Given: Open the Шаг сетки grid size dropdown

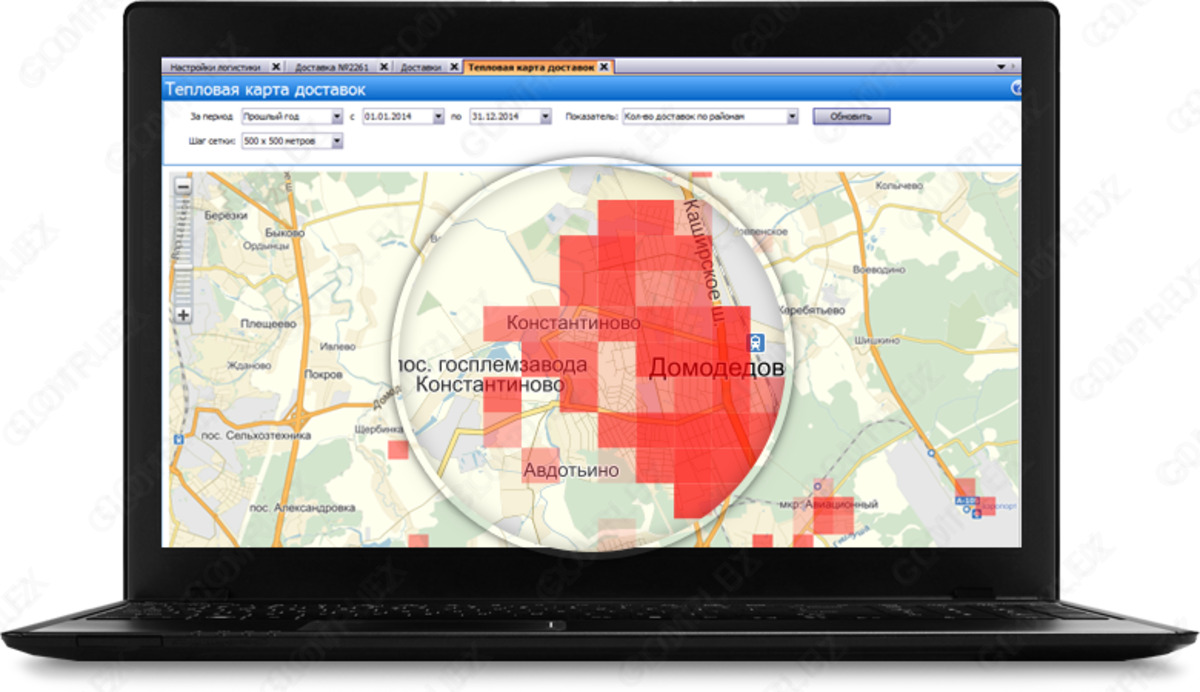Looking at the screenshot, I should (x=336, y=142).
